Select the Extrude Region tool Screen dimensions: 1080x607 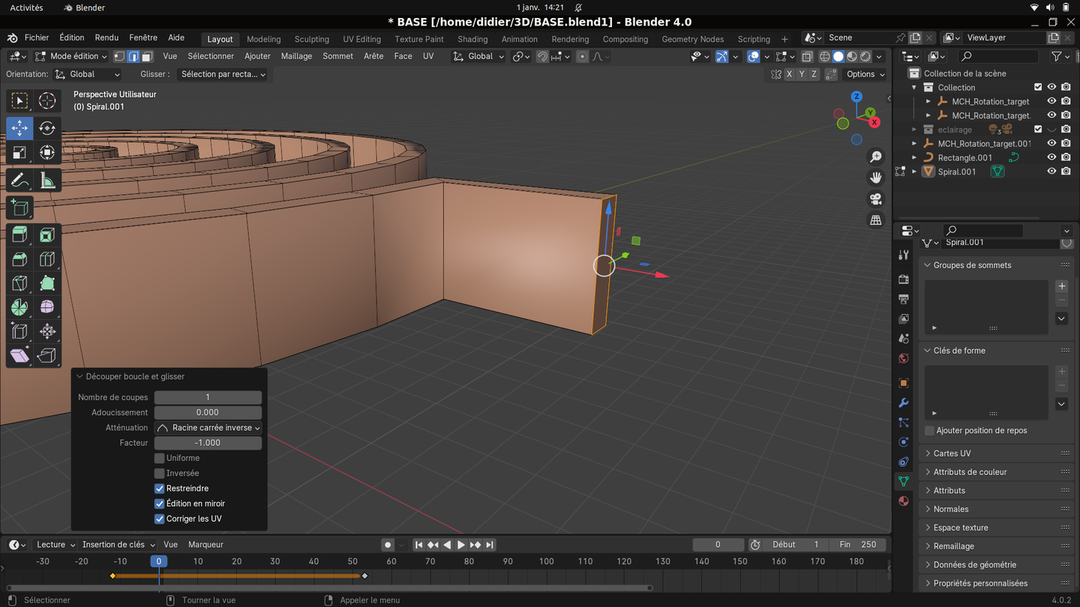pyautogui.click(x=20, y=235)
